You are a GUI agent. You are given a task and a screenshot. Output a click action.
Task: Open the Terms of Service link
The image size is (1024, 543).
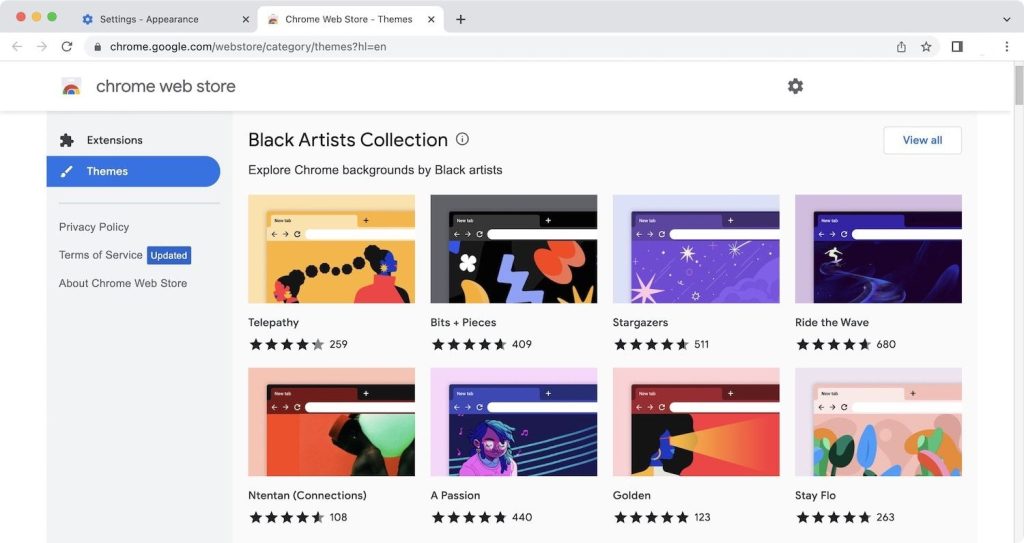tap(101, 255)
